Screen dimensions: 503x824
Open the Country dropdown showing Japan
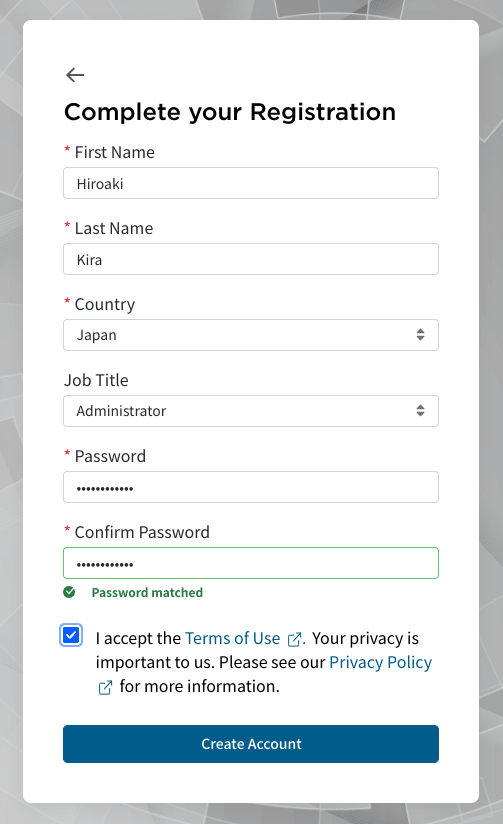click(251, 335)
